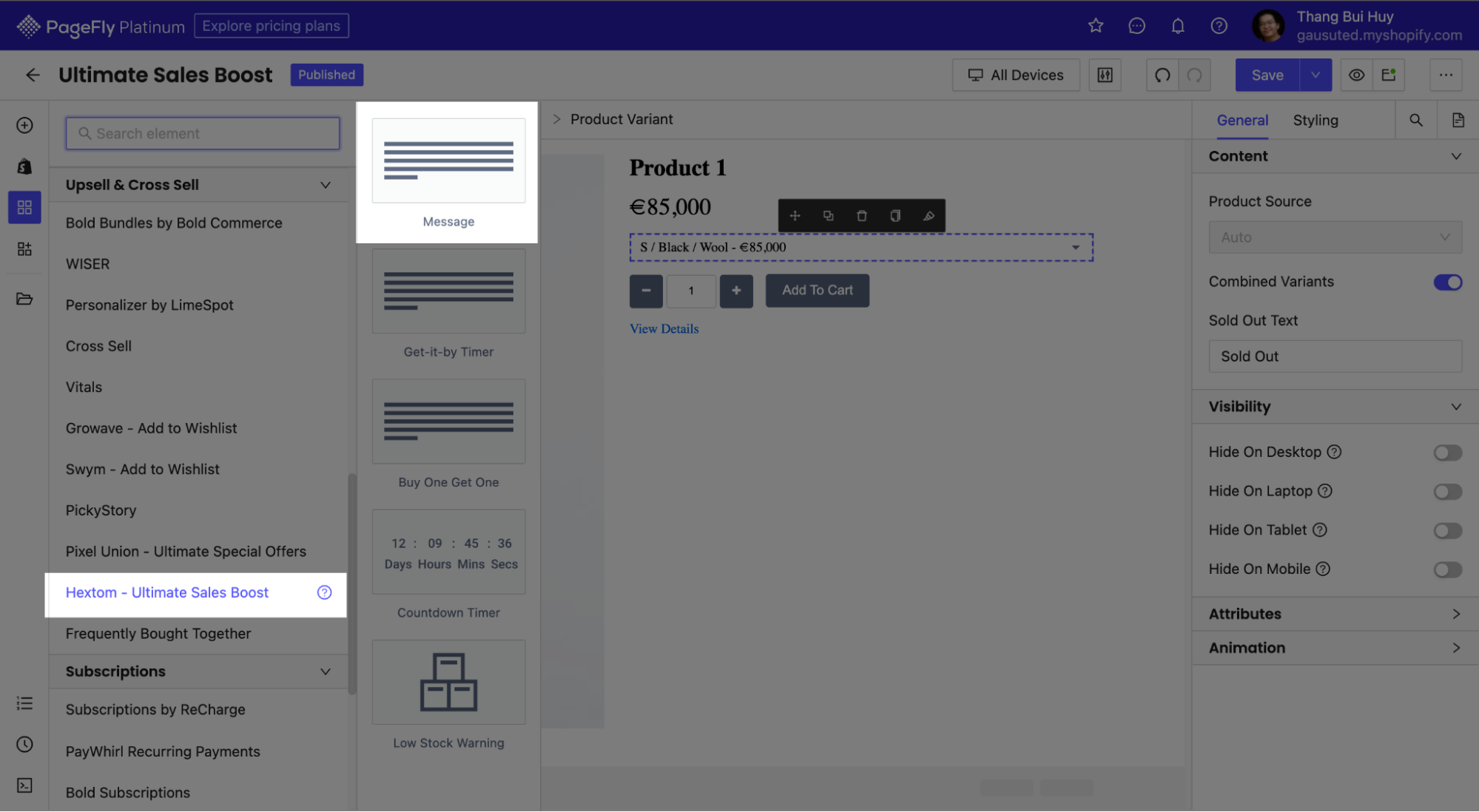Toggle Hide On Mobile switch
Screen dimensions: 1479x812
[x=1447, y=569]
